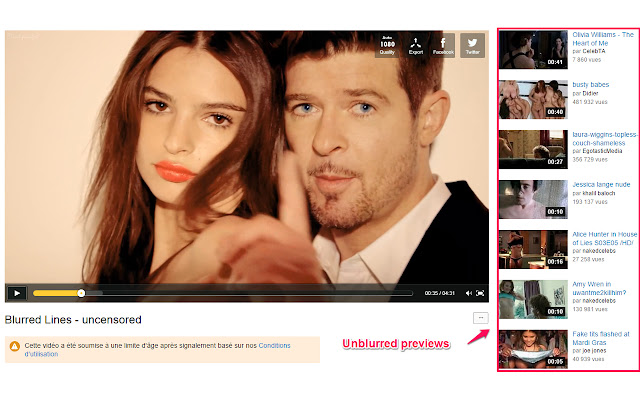640x400 pixels.
Task: Open the "Amy Wren in uwantme2killhim?" link
Action: [x=599, y=288]
